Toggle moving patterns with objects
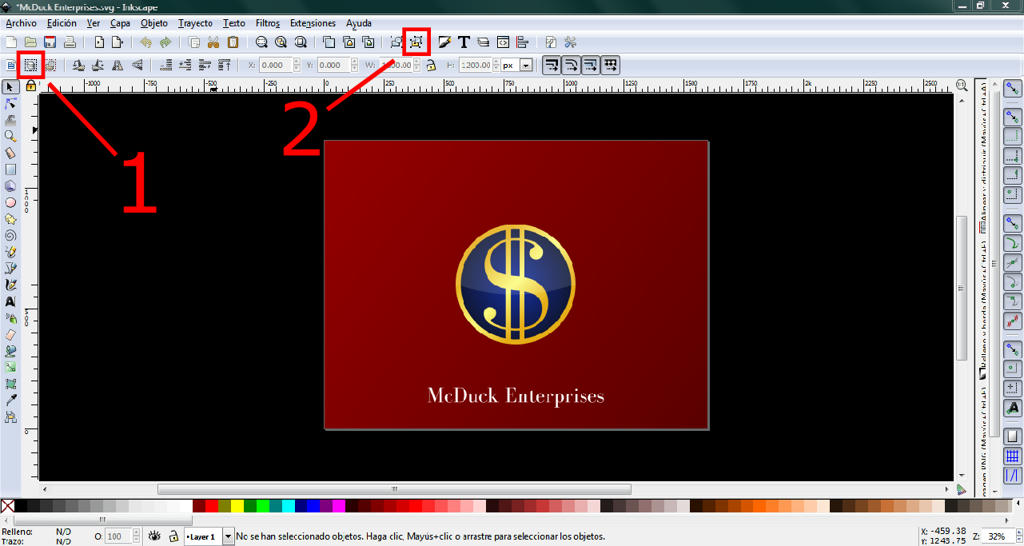Image resolution: width=1024 pixels, height=546 pixels. (610, 65)
